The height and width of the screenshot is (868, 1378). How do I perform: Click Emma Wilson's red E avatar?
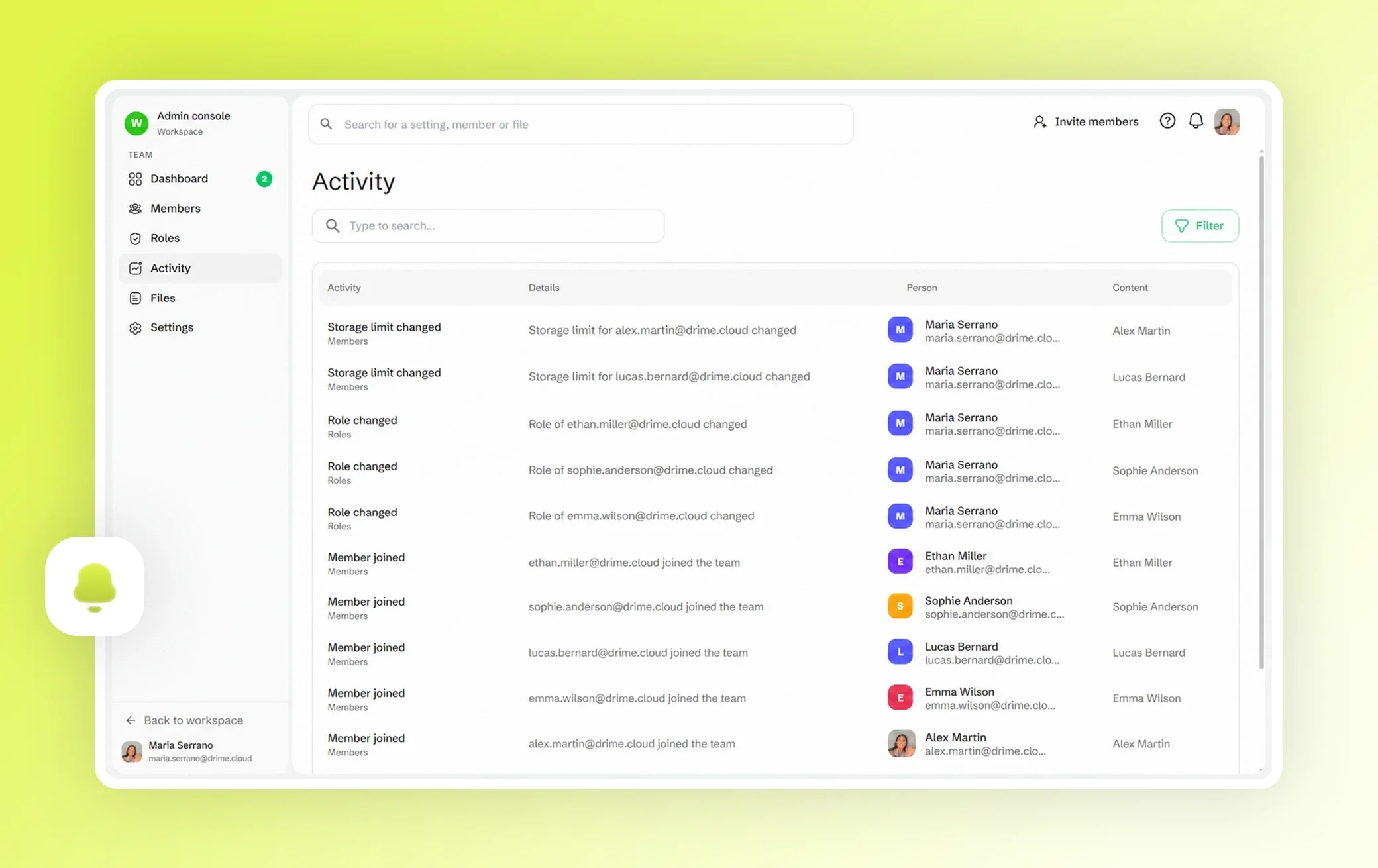[900, 698]
